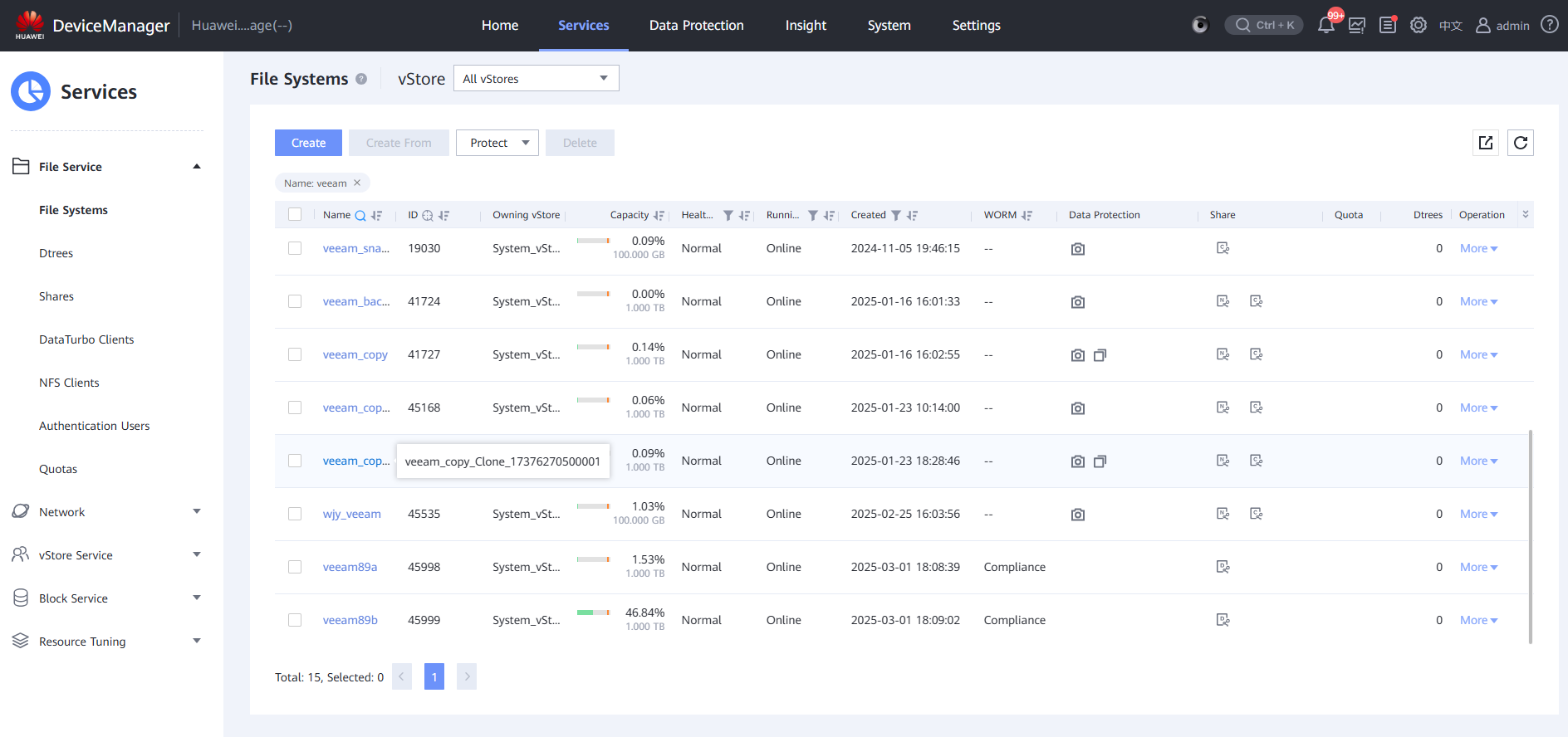Viewport: 1568px width, 737px height.
Task: Open the help question mark in top bar
Action: (x=1549, y=25)
